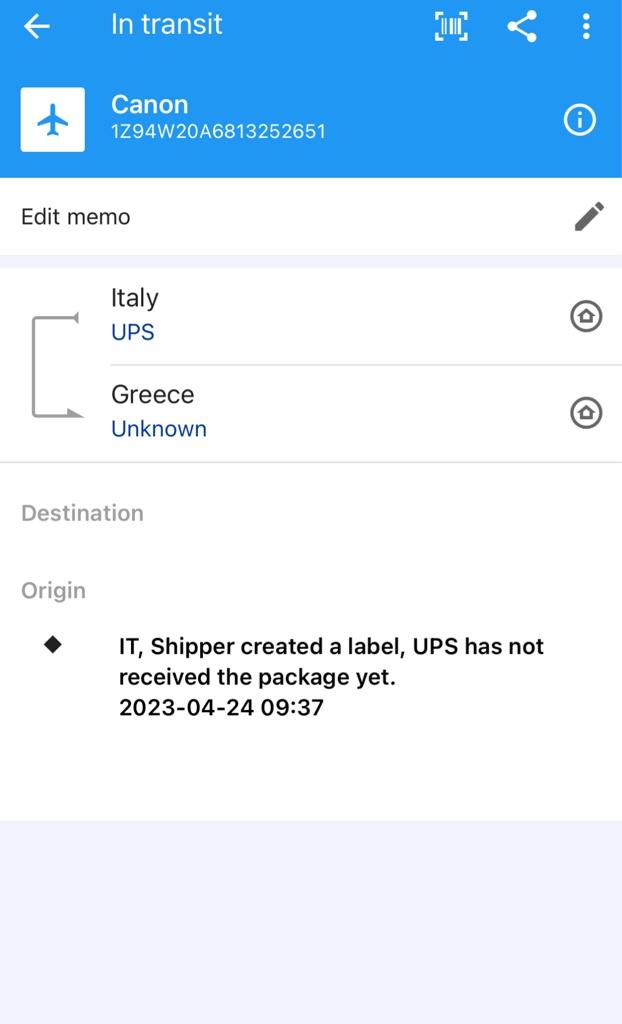Tap the route arrow between countries
Viewport: 622px width, 1024px height.
coord(56,366)
